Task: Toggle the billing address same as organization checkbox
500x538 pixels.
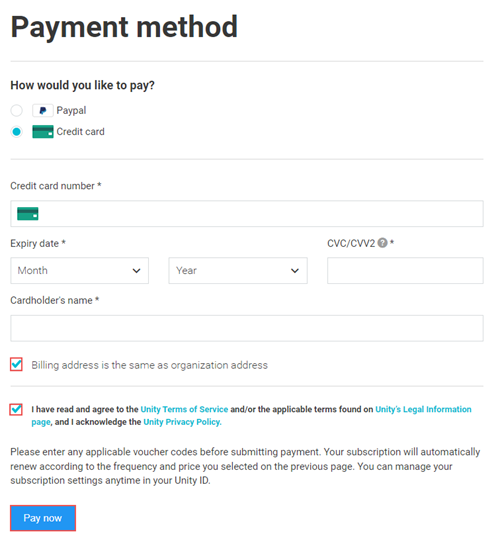Action: pyautogui.click(x=16, y=364)
